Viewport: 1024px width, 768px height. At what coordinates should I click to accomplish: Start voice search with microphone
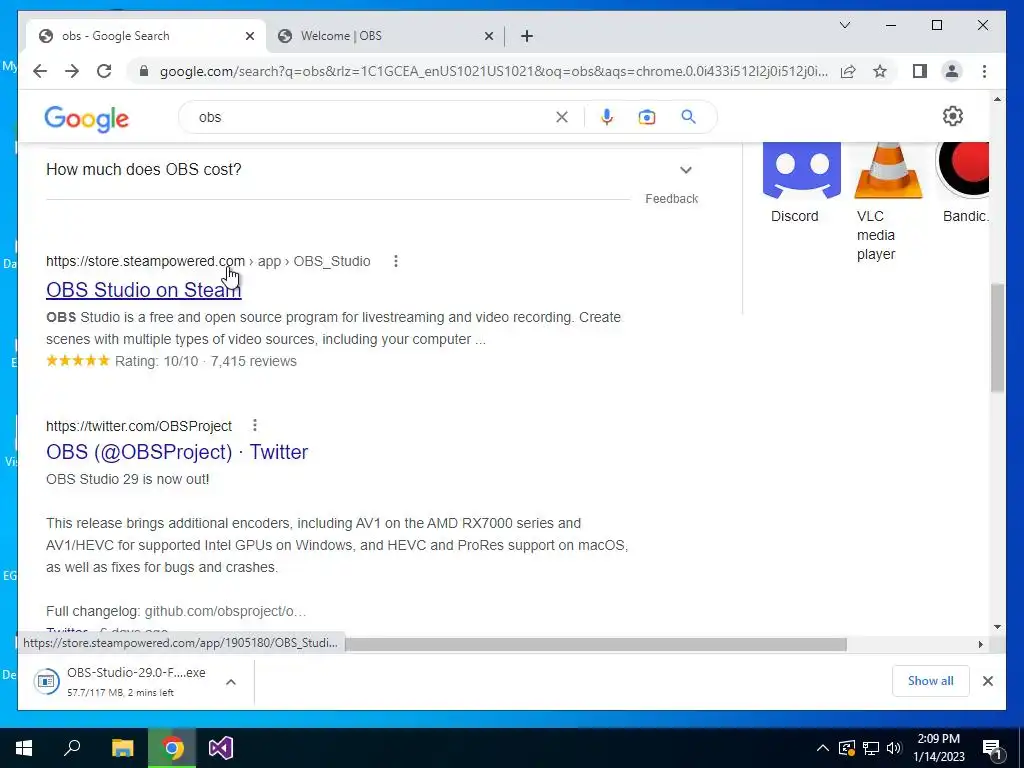[607, 117]
